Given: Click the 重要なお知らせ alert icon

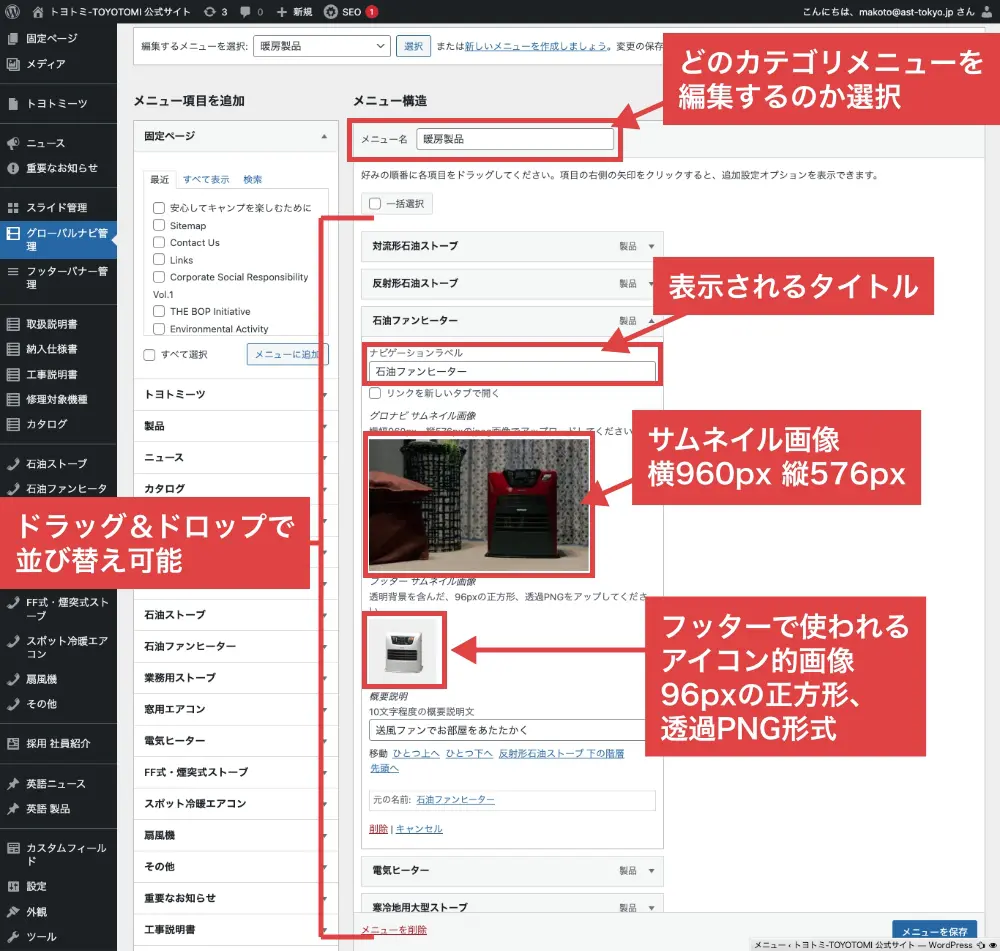Looking at the screenshot, I should point(13,168).
